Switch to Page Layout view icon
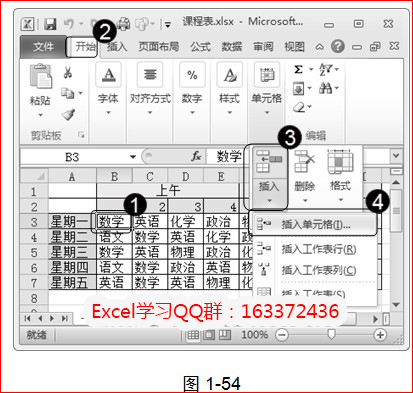Viewport: 413px width, 393px height. pos(209,335)
